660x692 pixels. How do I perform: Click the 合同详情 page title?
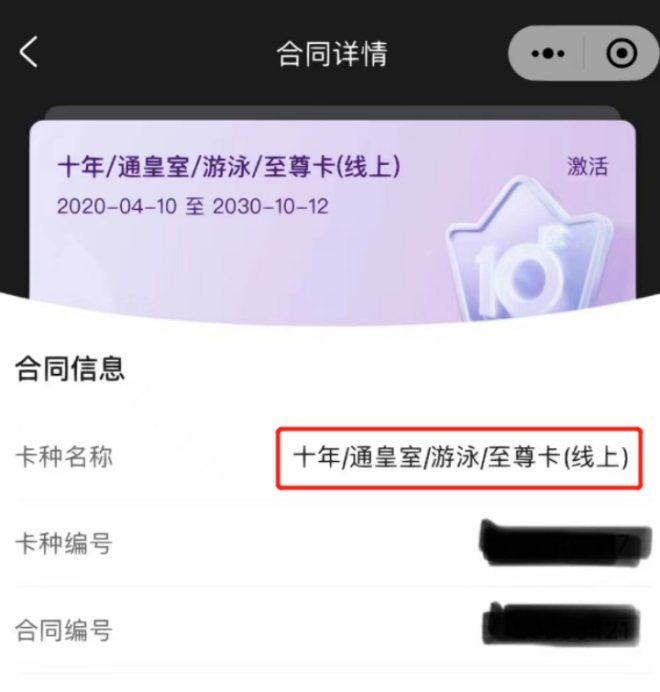332,54
